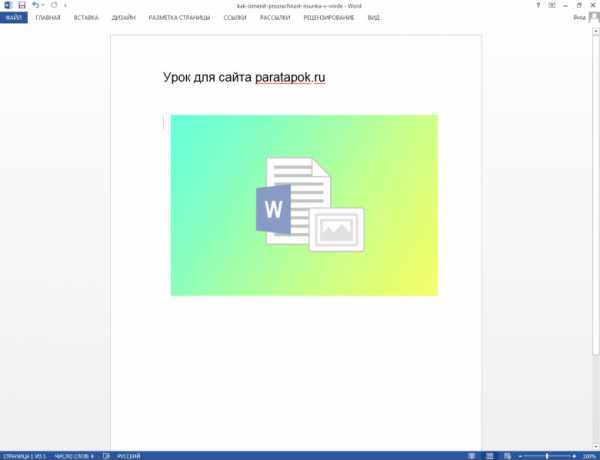Click the proofing errors book icon

click(x=106, y=456)
